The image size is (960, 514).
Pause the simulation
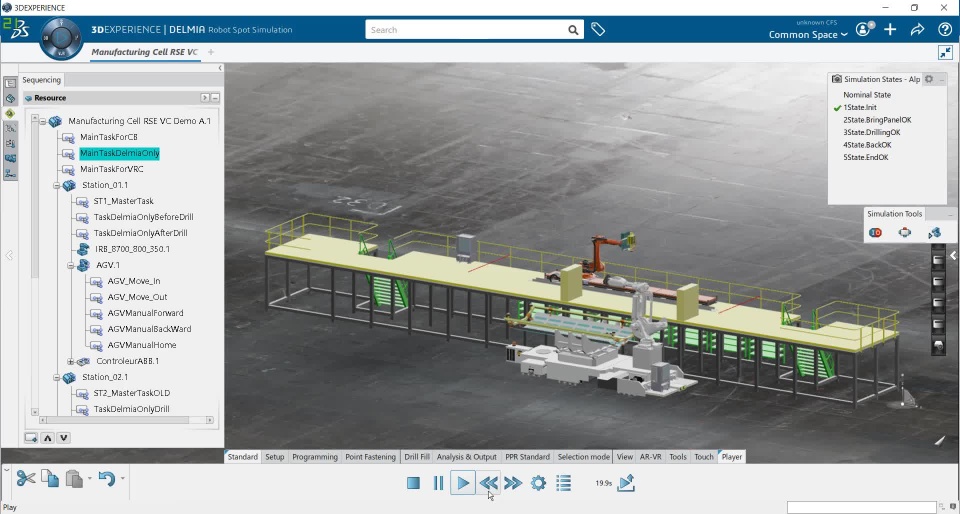[x=438, y=483]
